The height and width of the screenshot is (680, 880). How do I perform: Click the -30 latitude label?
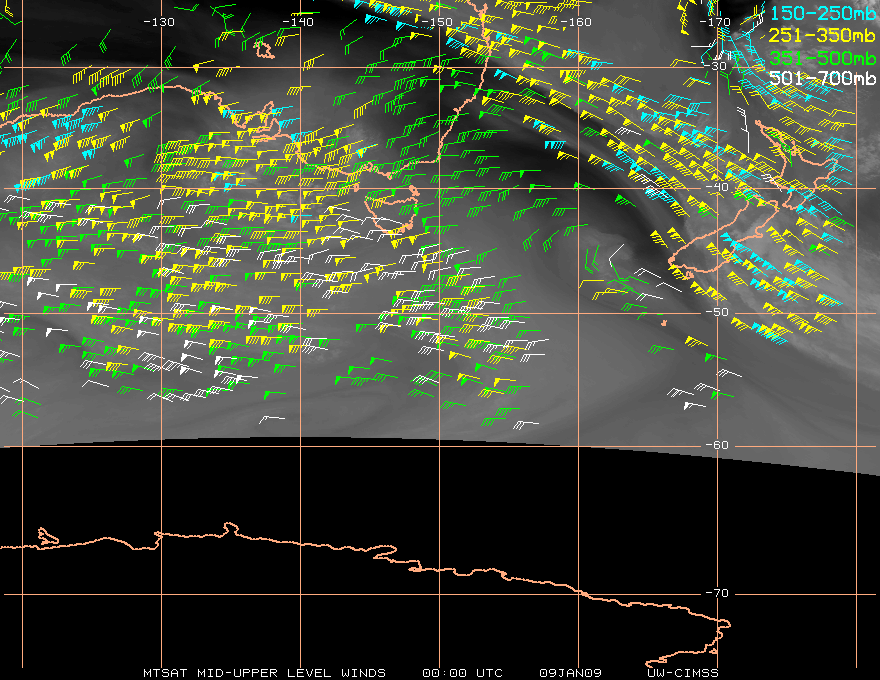(x=715, y=66)
